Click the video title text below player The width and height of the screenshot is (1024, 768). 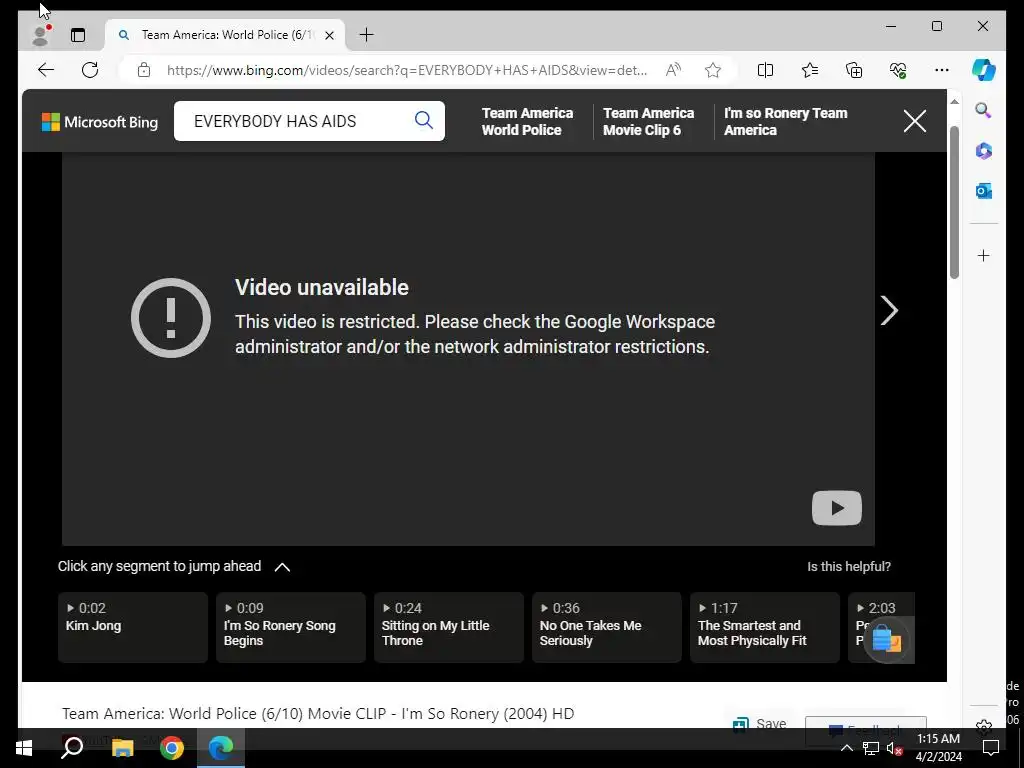click(x=318, y=714)
